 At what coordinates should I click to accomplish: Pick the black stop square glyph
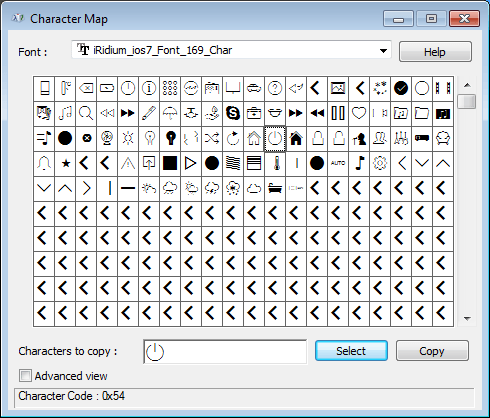170,163
